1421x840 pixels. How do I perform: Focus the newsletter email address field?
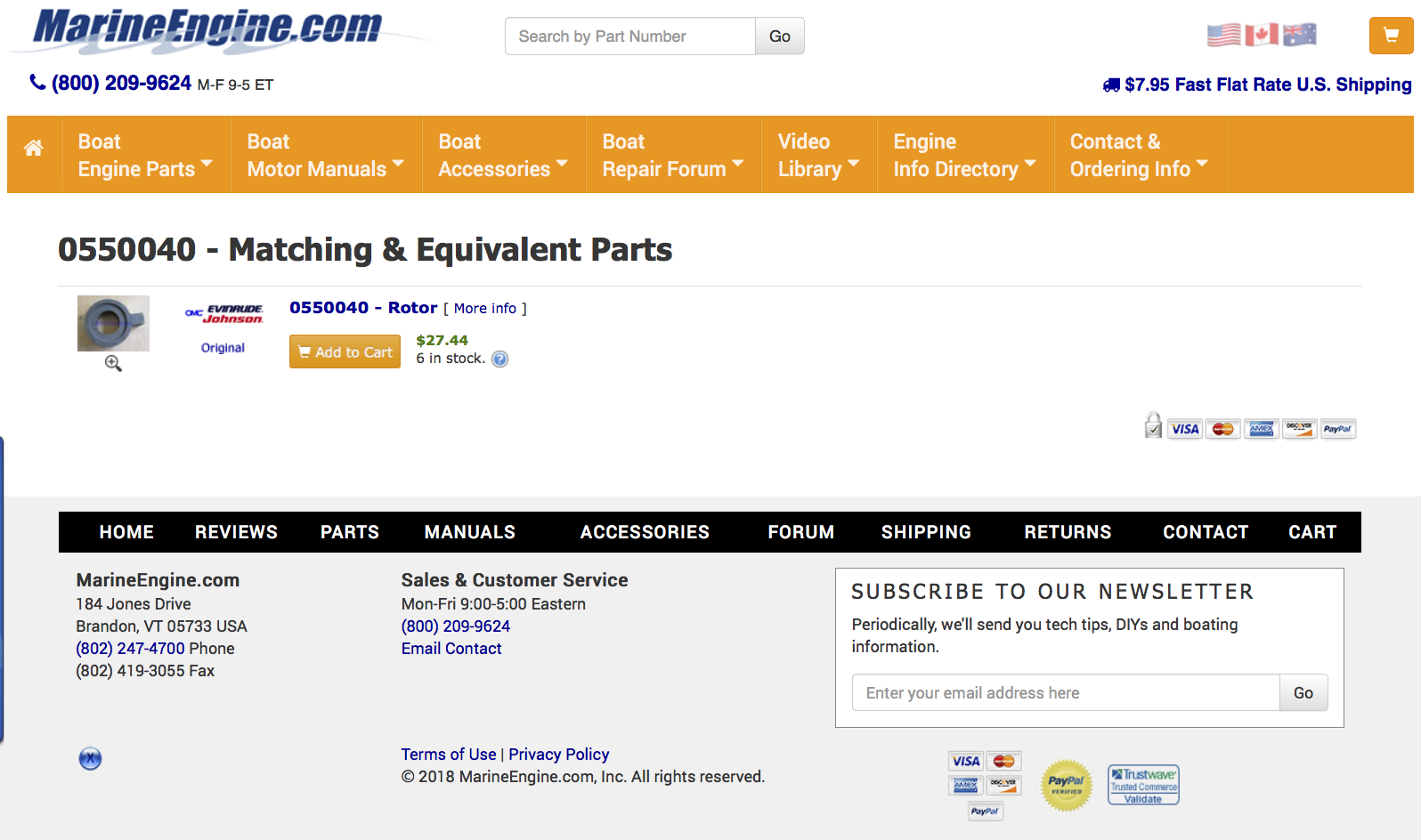[1066, 692]
